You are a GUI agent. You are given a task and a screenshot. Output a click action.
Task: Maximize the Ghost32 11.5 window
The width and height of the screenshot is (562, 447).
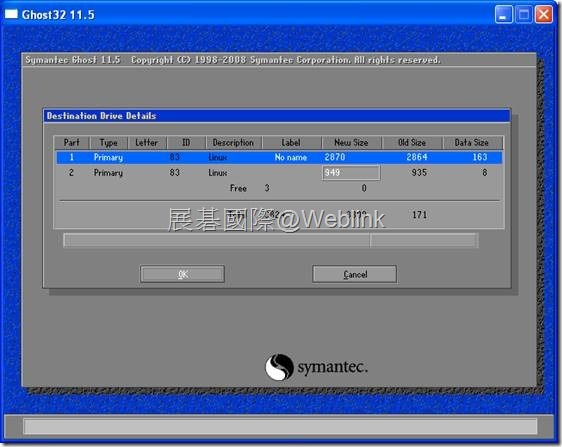[x=524, y=15]
